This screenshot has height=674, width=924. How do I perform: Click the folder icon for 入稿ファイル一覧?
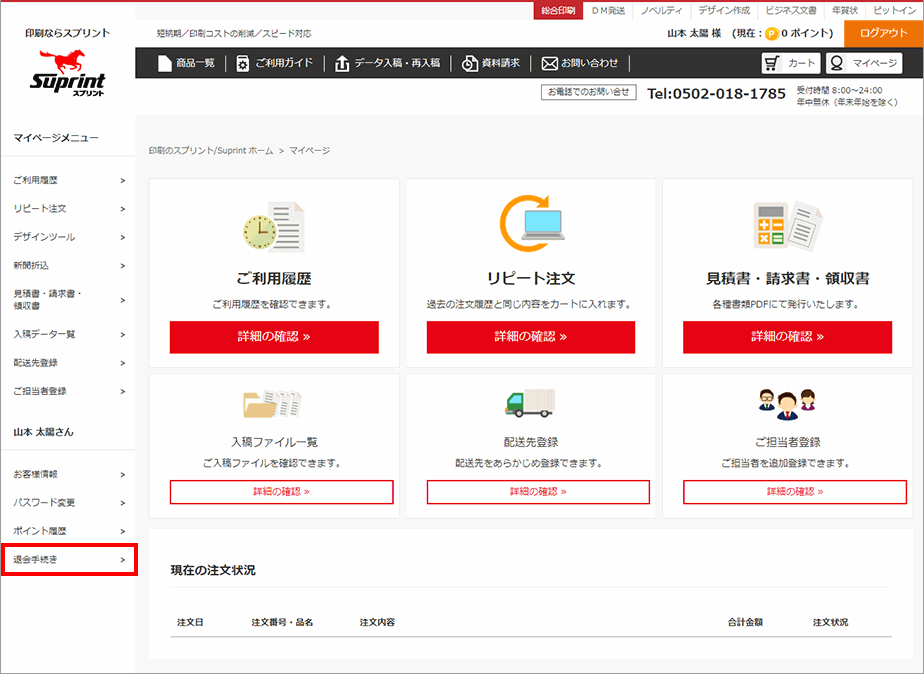point(272,404)
